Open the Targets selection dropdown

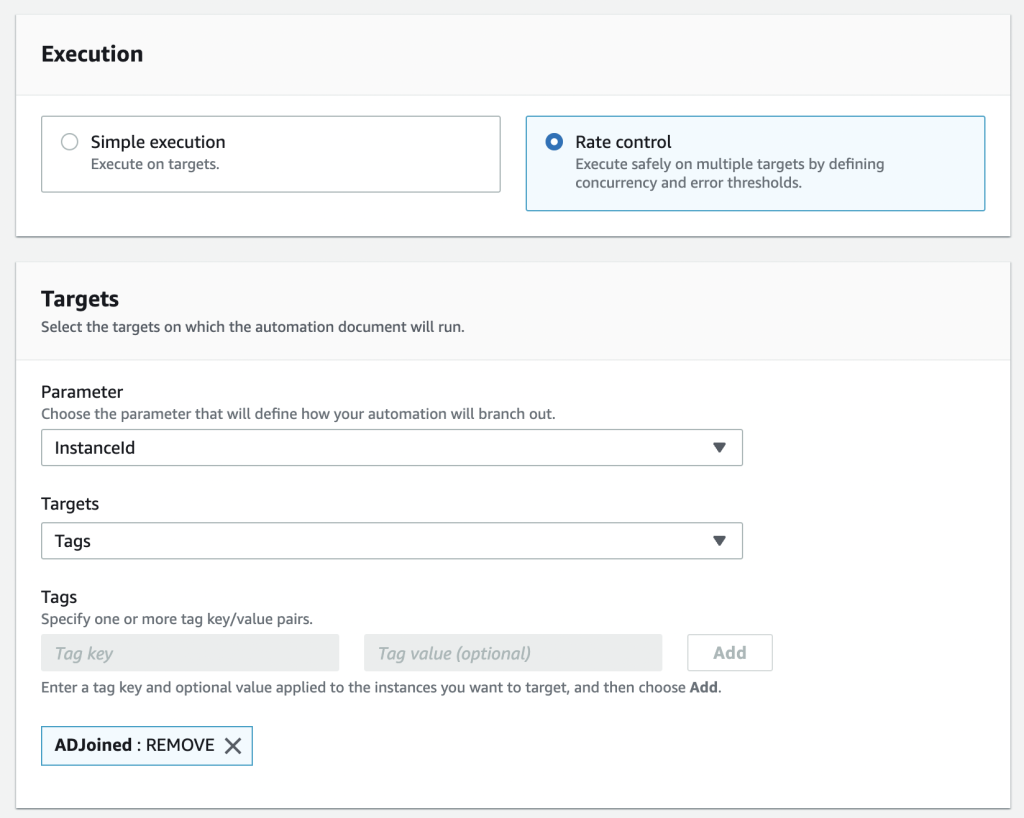pos(390,540)
